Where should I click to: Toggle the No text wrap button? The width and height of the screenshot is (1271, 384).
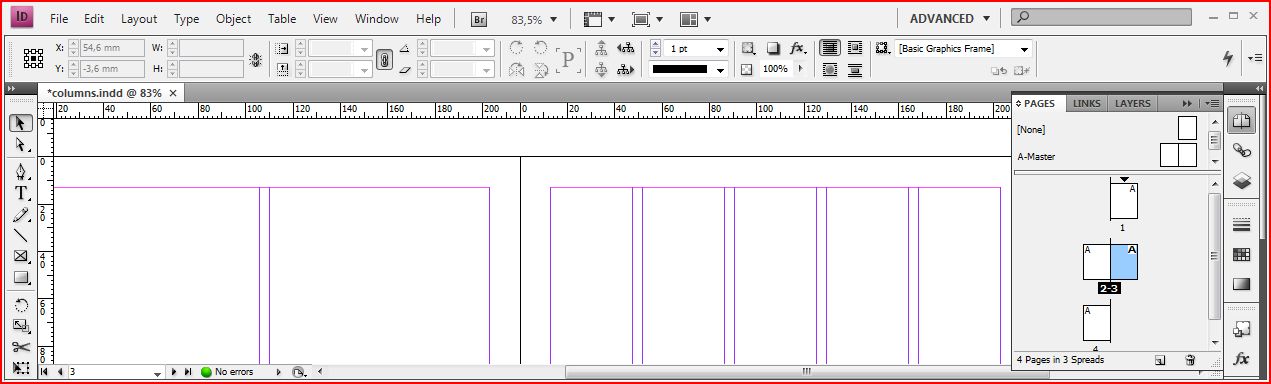click(x=830, y=48)
